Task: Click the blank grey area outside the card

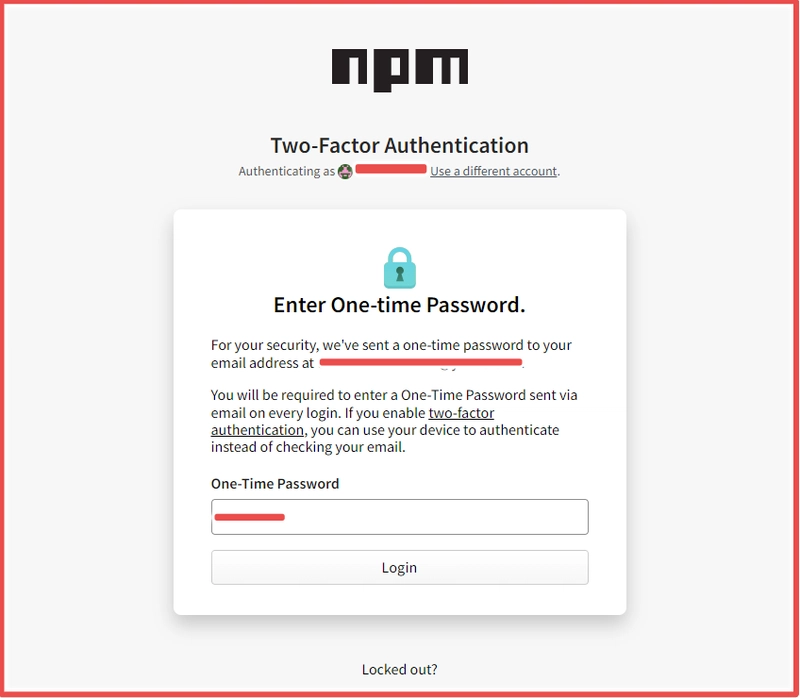Action: coord(90,400)
